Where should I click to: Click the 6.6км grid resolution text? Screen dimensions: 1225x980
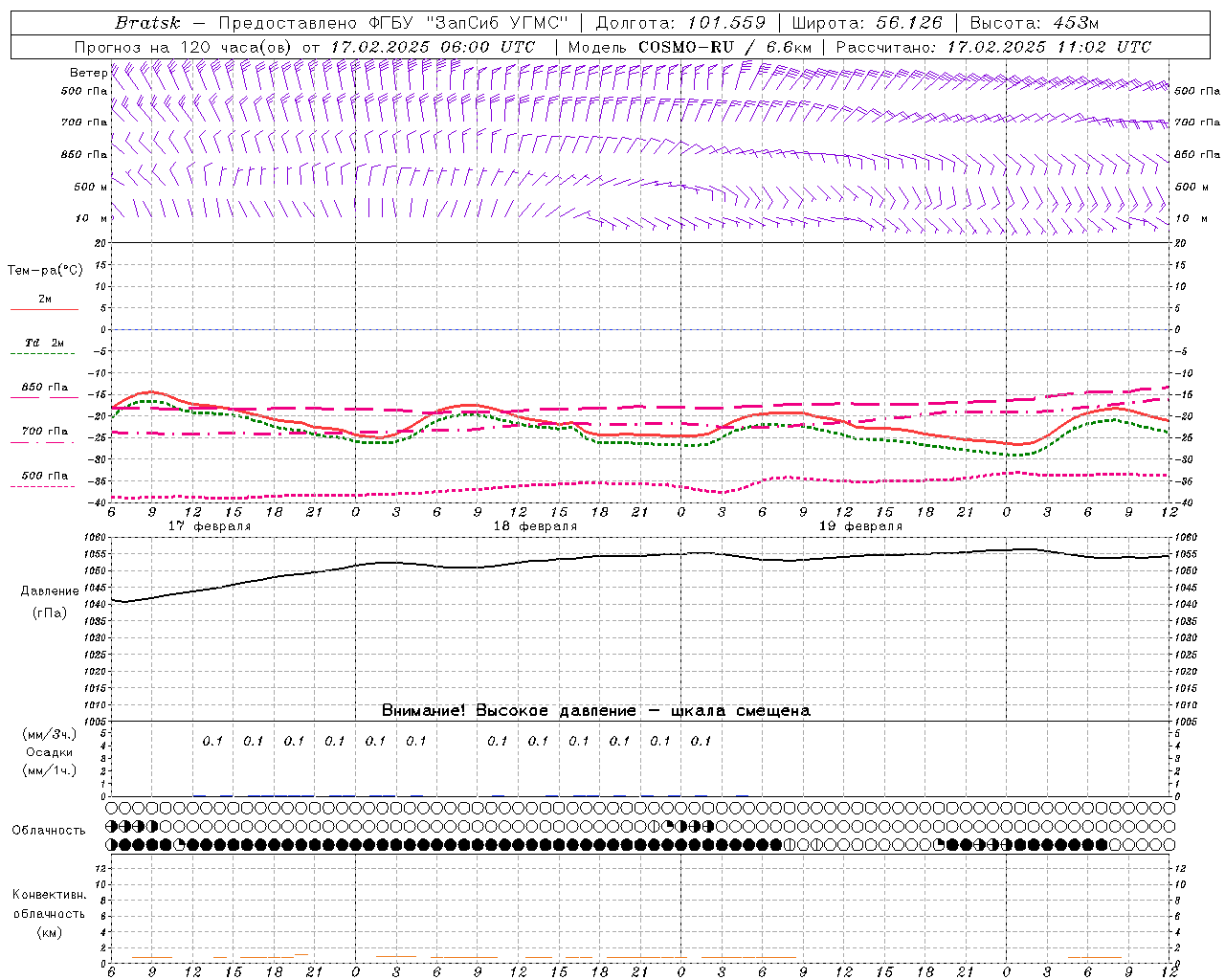tap(790, 47)
